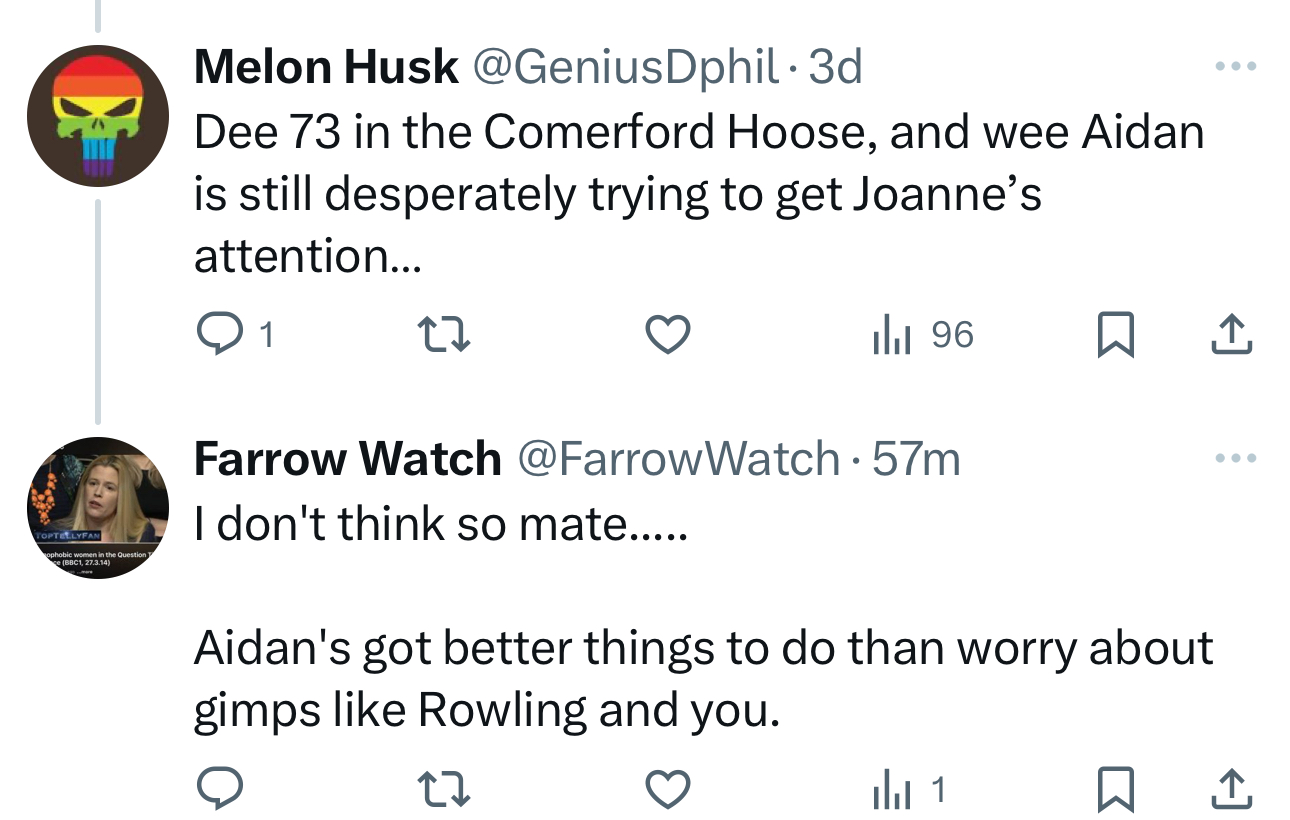This screenshot has height=820, width=1290.
Task: View analytics on Farrow Watch reply
Action: 908,792
